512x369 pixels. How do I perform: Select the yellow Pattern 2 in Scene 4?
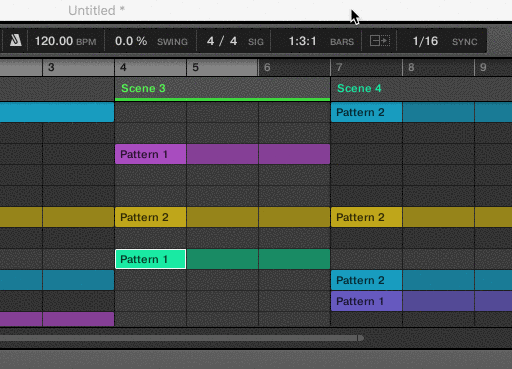(x=421, y=217)
